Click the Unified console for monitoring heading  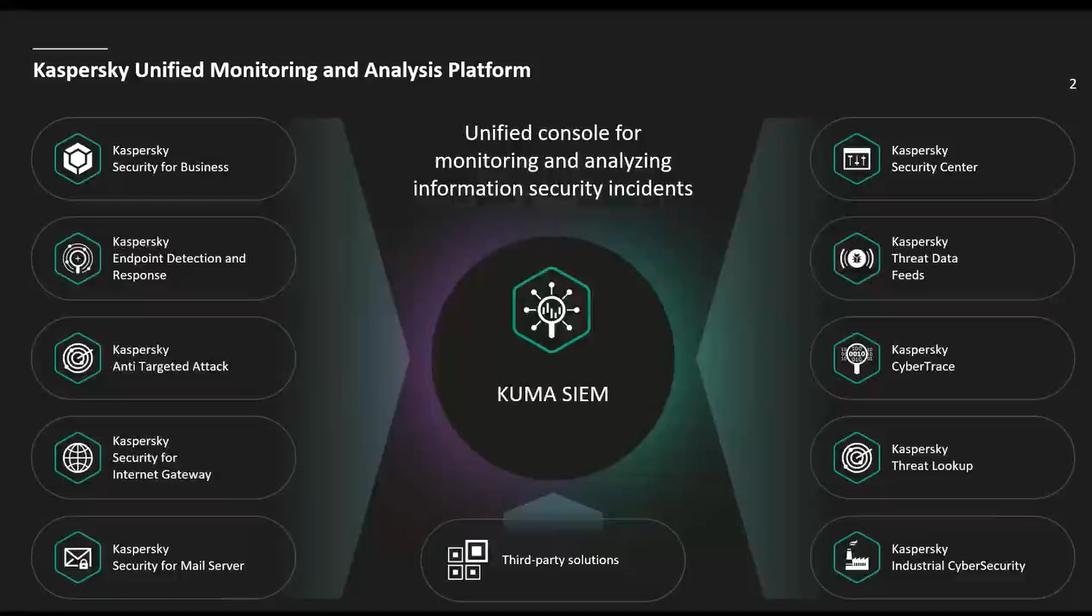pyautogui.click(x=553, y=160)
